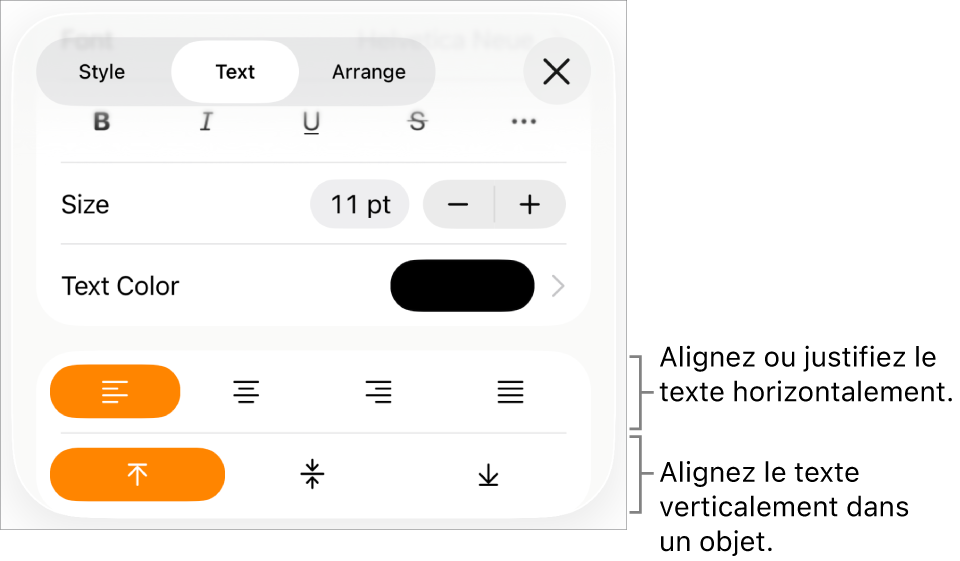This screenshot has width=960, height=561.
Task: Click the black text color swatch
Action: (x=462, y=286)
